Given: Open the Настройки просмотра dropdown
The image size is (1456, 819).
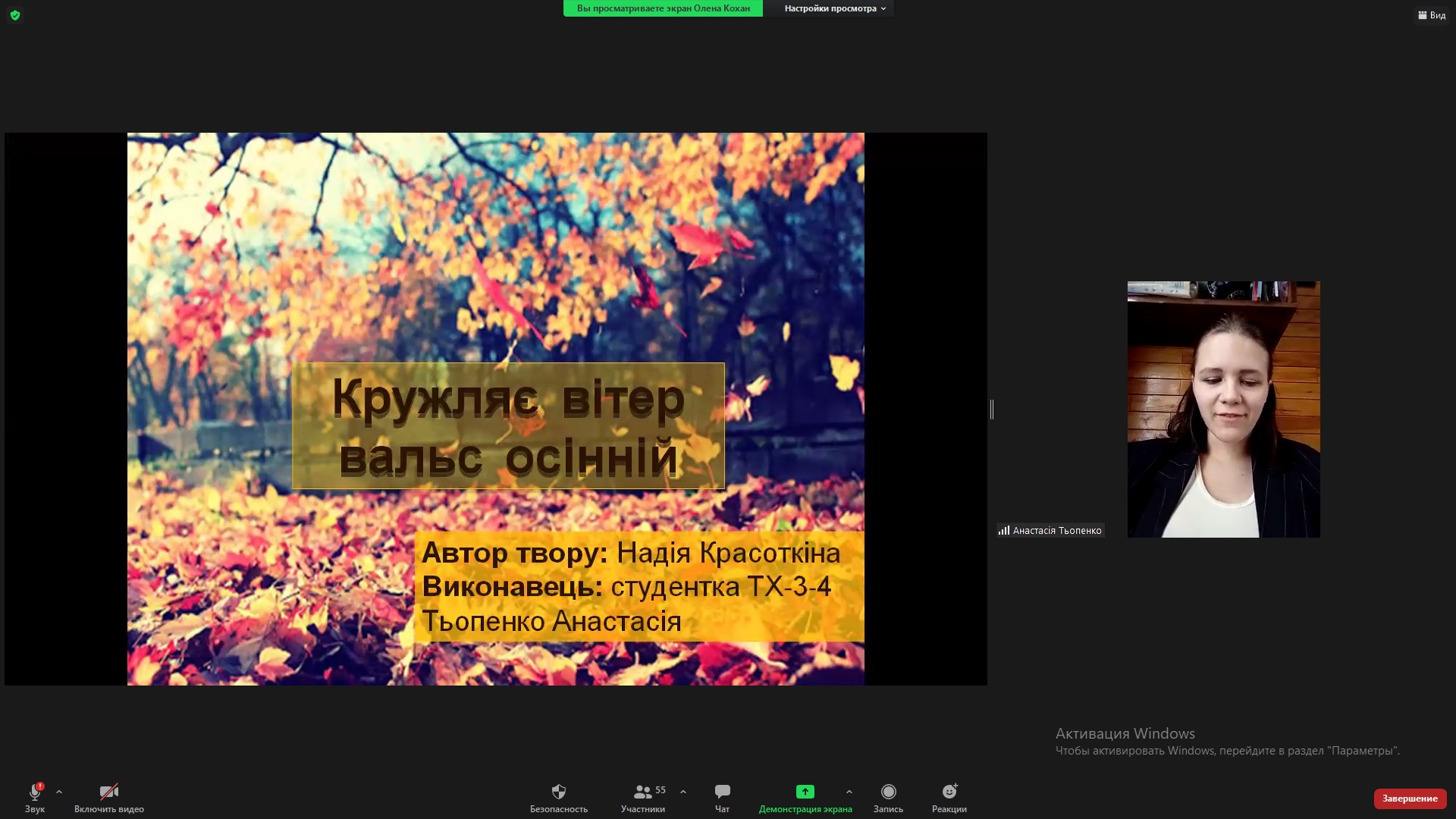Looking at the screenshot, I should coord(834,8).
